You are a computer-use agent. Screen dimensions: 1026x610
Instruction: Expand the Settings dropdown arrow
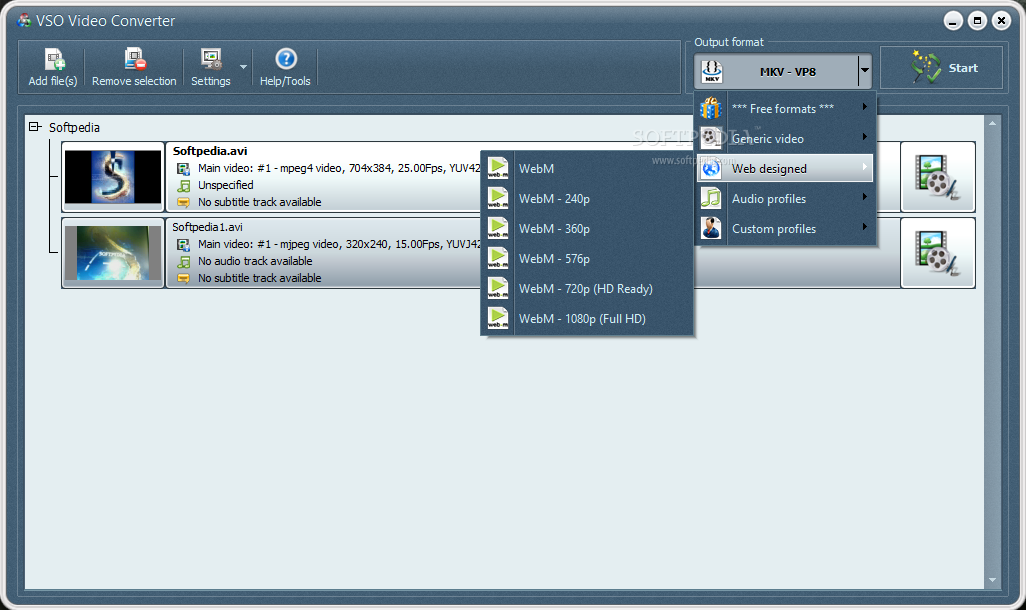[243, 67]
